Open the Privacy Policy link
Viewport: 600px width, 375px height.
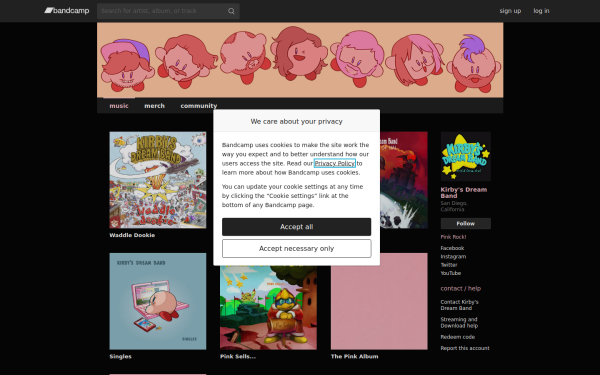(x=334, y=163)
